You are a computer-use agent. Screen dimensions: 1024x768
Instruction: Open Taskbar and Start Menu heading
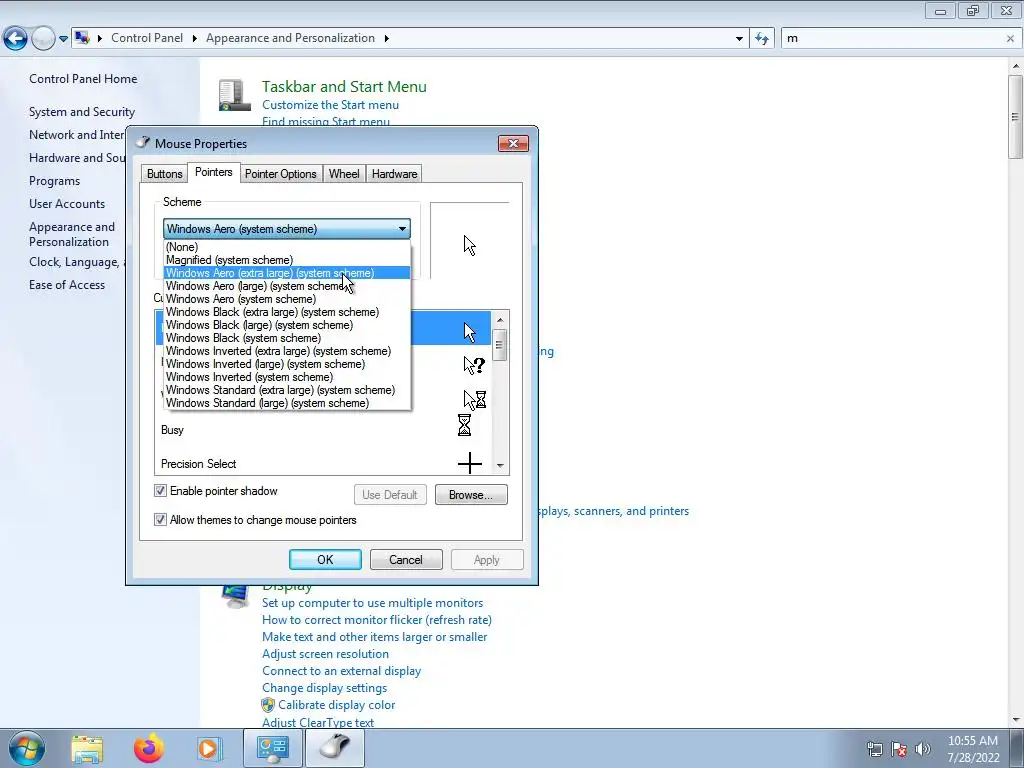point(344,86)
